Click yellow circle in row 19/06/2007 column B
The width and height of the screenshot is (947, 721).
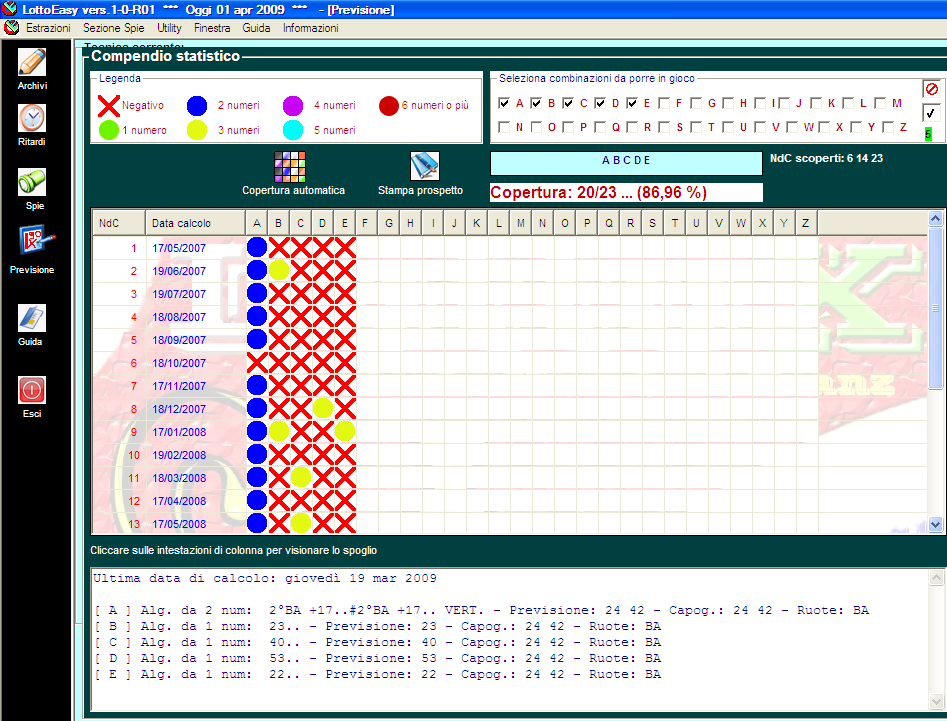278,271
